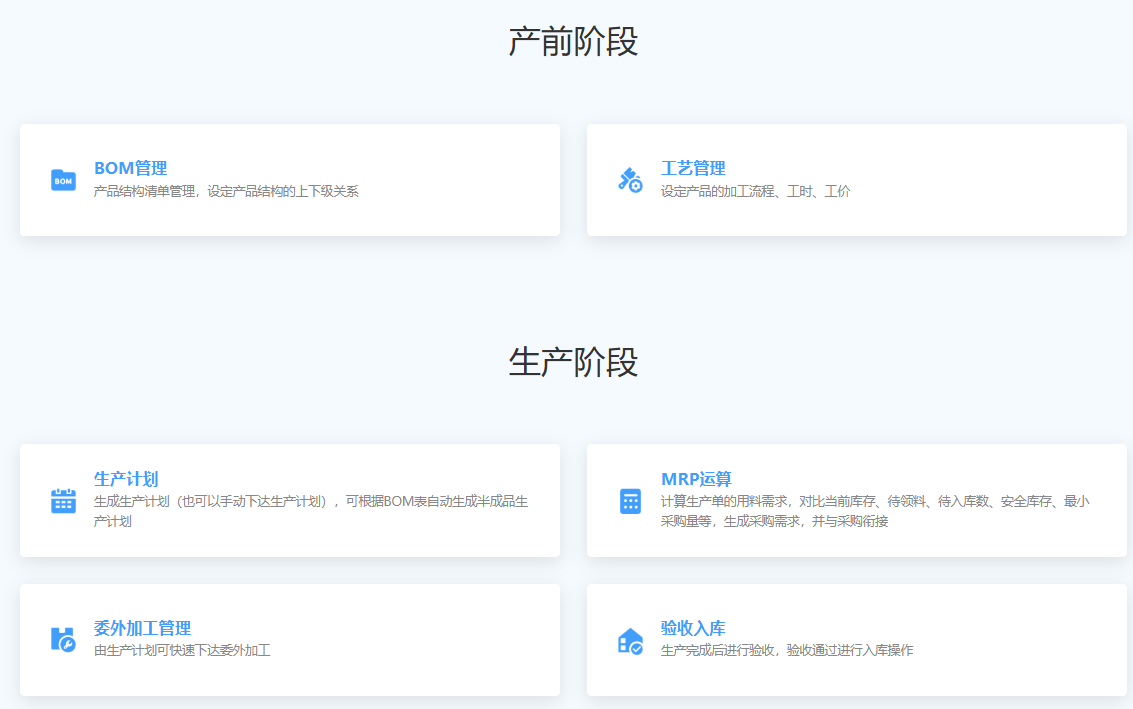Select the MRP运算 title link
The height and width of the screenshot is (709, 1133).
point(696,479)
